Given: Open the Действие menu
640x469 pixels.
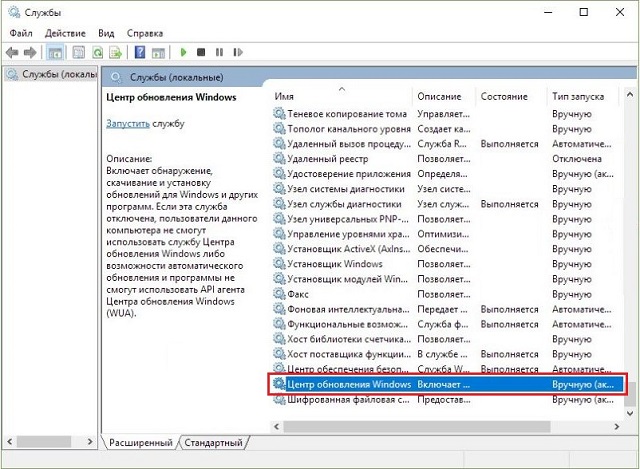Looking at the screenshot, I should [65, 33].
